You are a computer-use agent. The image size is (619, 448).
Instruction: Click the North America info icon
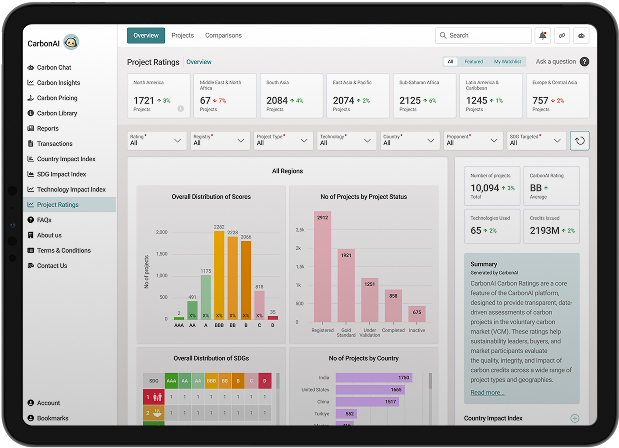(181, 108)
